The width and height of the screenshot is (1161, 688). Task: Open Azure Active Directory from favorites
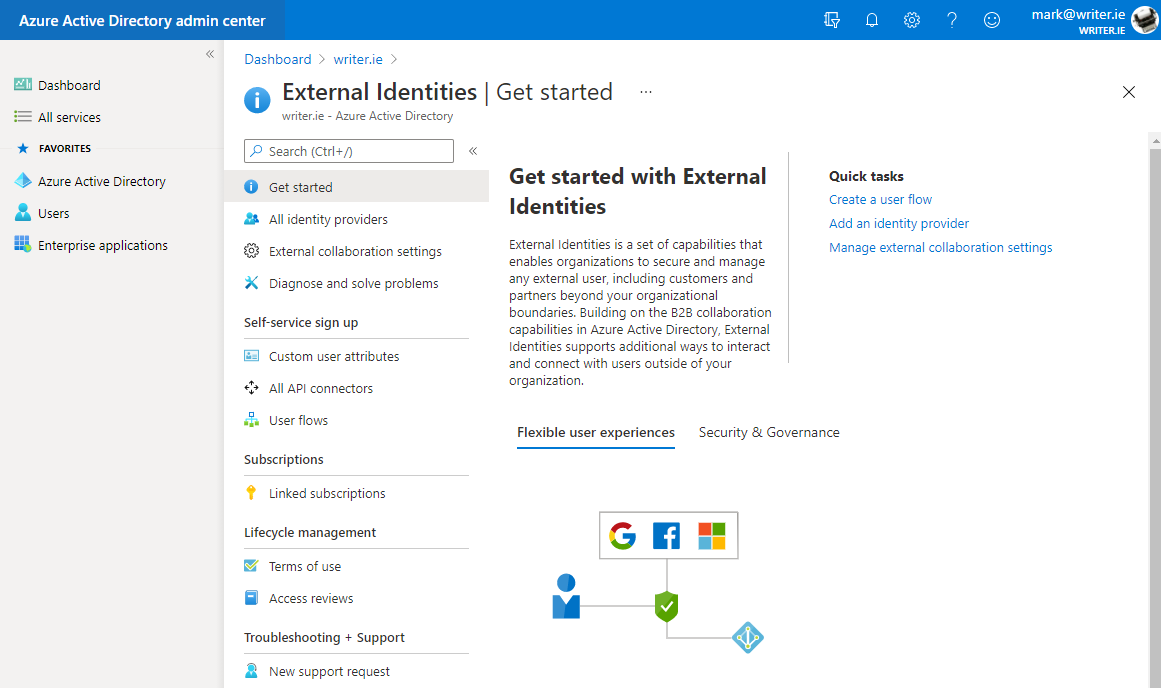[x=101, y=181]
